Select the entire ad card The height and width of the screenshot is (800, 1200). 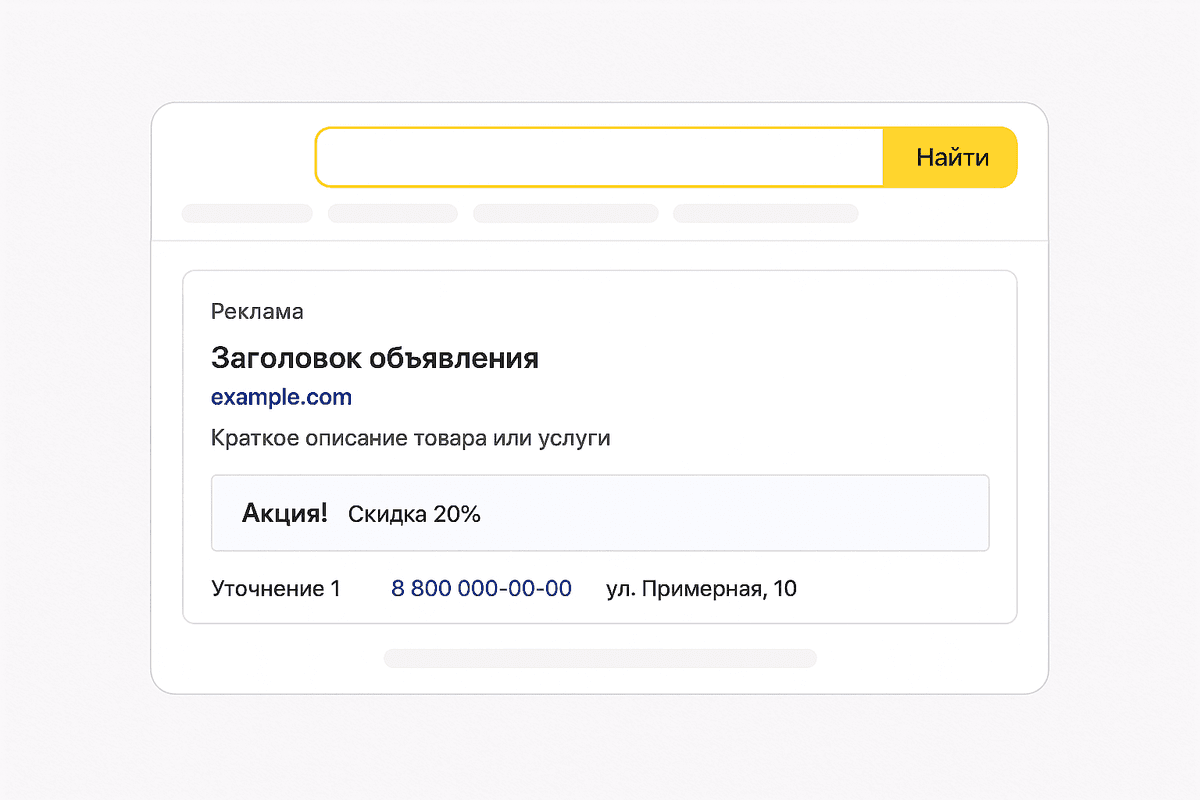(600, 445)
